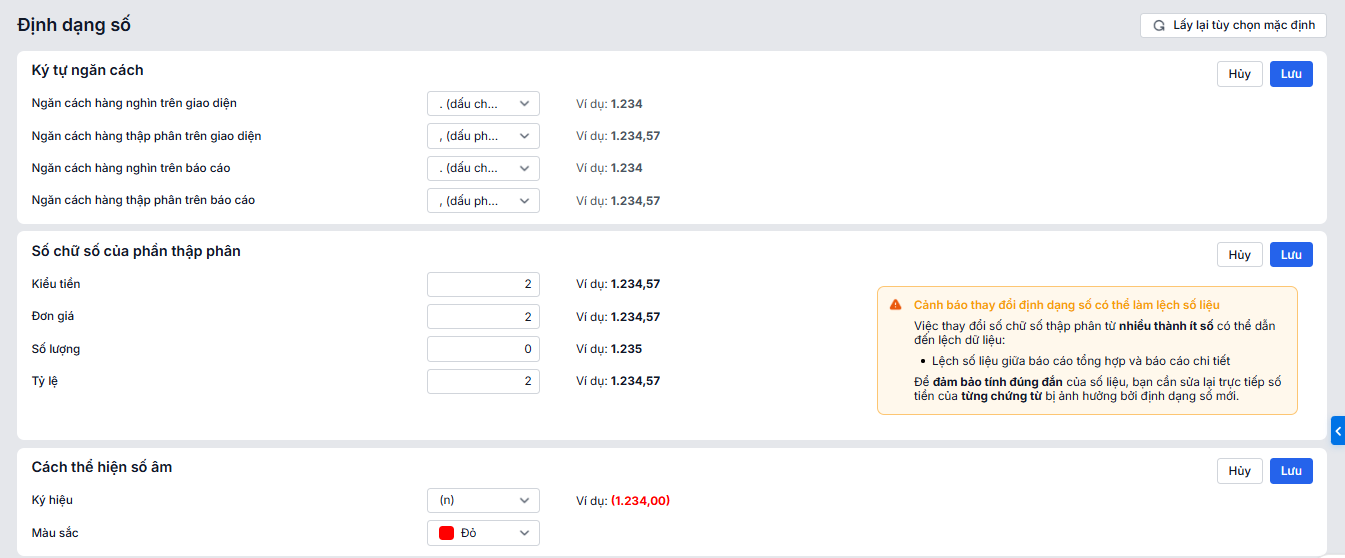Image resolution: width=1345 pixels, height=558 pixels.
Task: Save the Số chữ số của phần thập phân section
Action: (1291, 255)
